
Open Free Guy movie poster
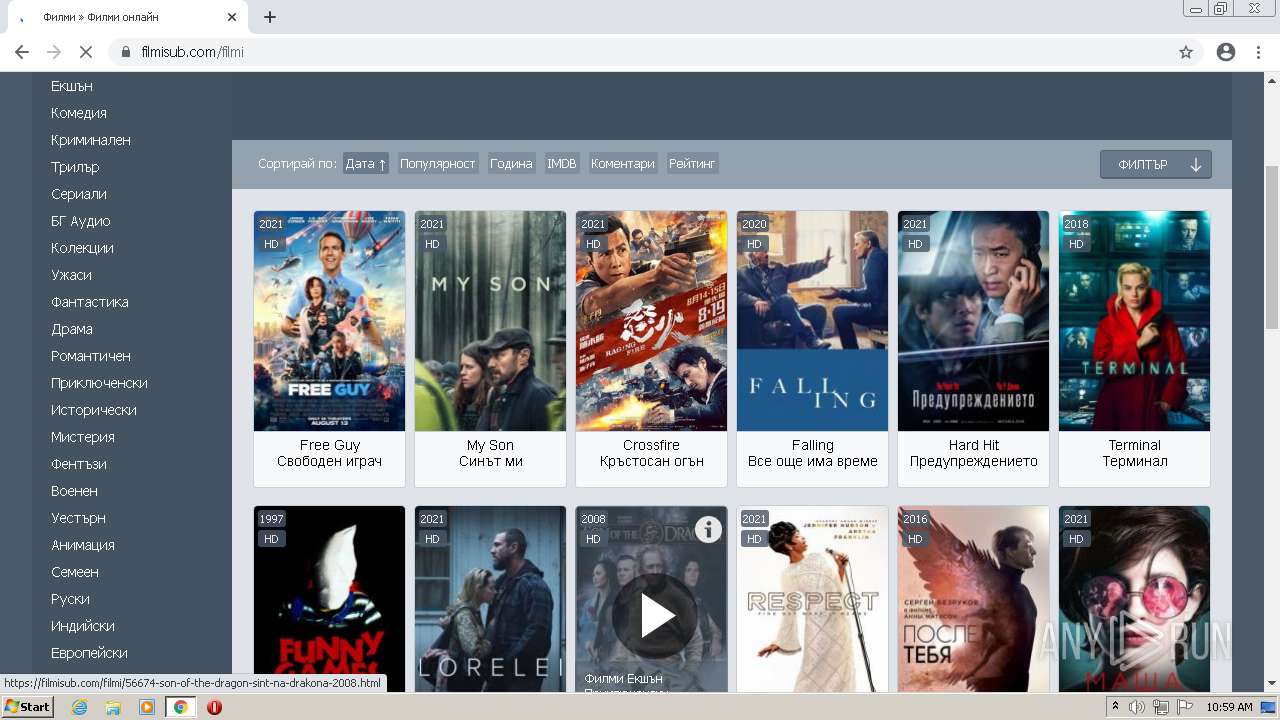pyautogui.click(x=329, y=321)
